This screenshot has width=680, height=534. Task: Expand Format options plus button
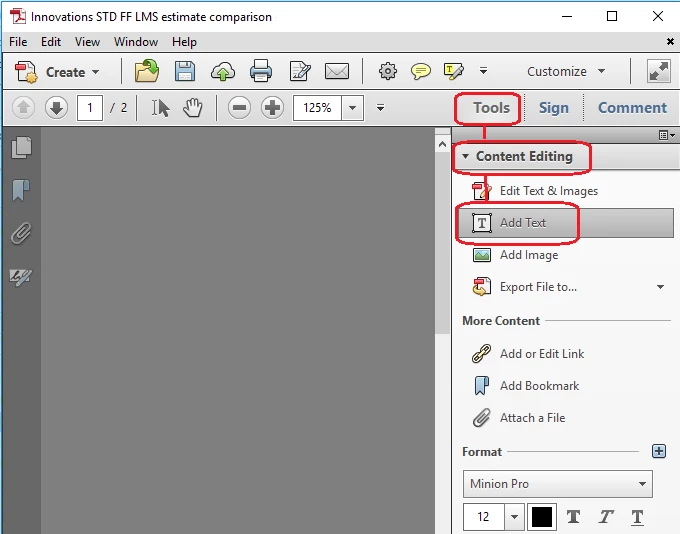click(659, 451)
